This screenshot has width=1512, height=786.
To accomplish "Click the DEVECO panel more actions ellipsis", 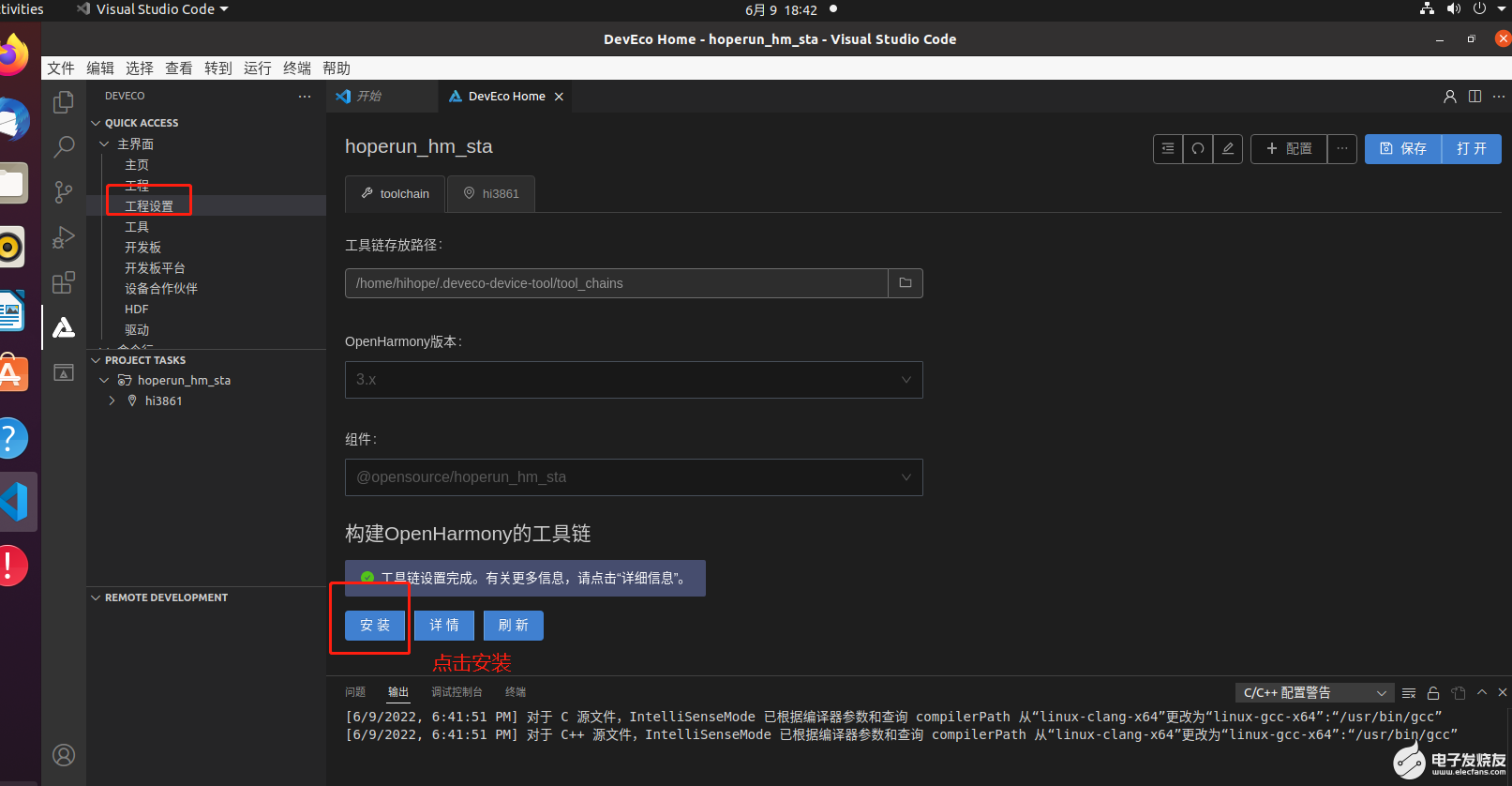I will (x=305, y=96).
